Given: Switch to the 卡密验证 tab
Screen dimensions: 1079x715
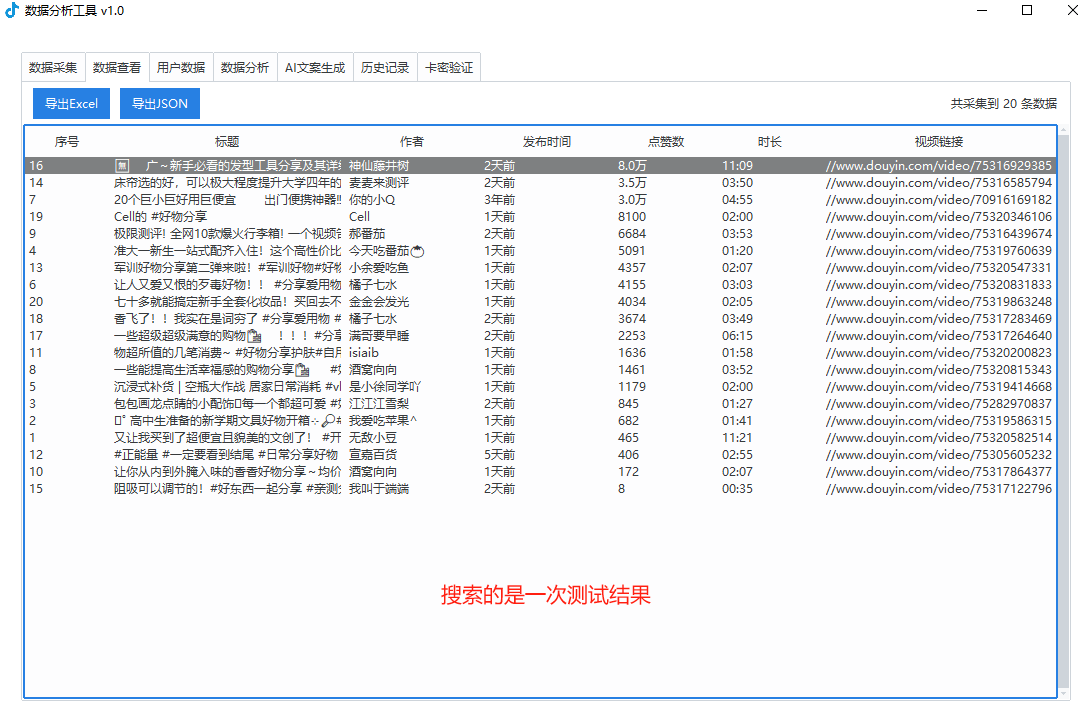Looking at the screenshot, I should pos(449,68).
